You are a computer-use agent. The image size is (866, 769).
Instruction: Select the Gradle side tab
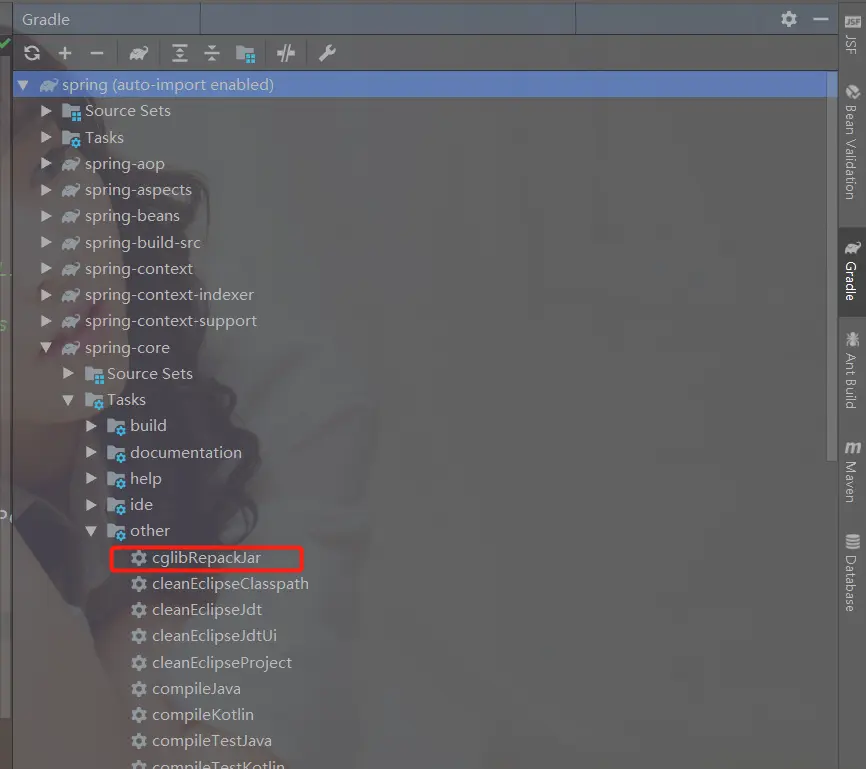pyautogui.click(x=852, y=271)
